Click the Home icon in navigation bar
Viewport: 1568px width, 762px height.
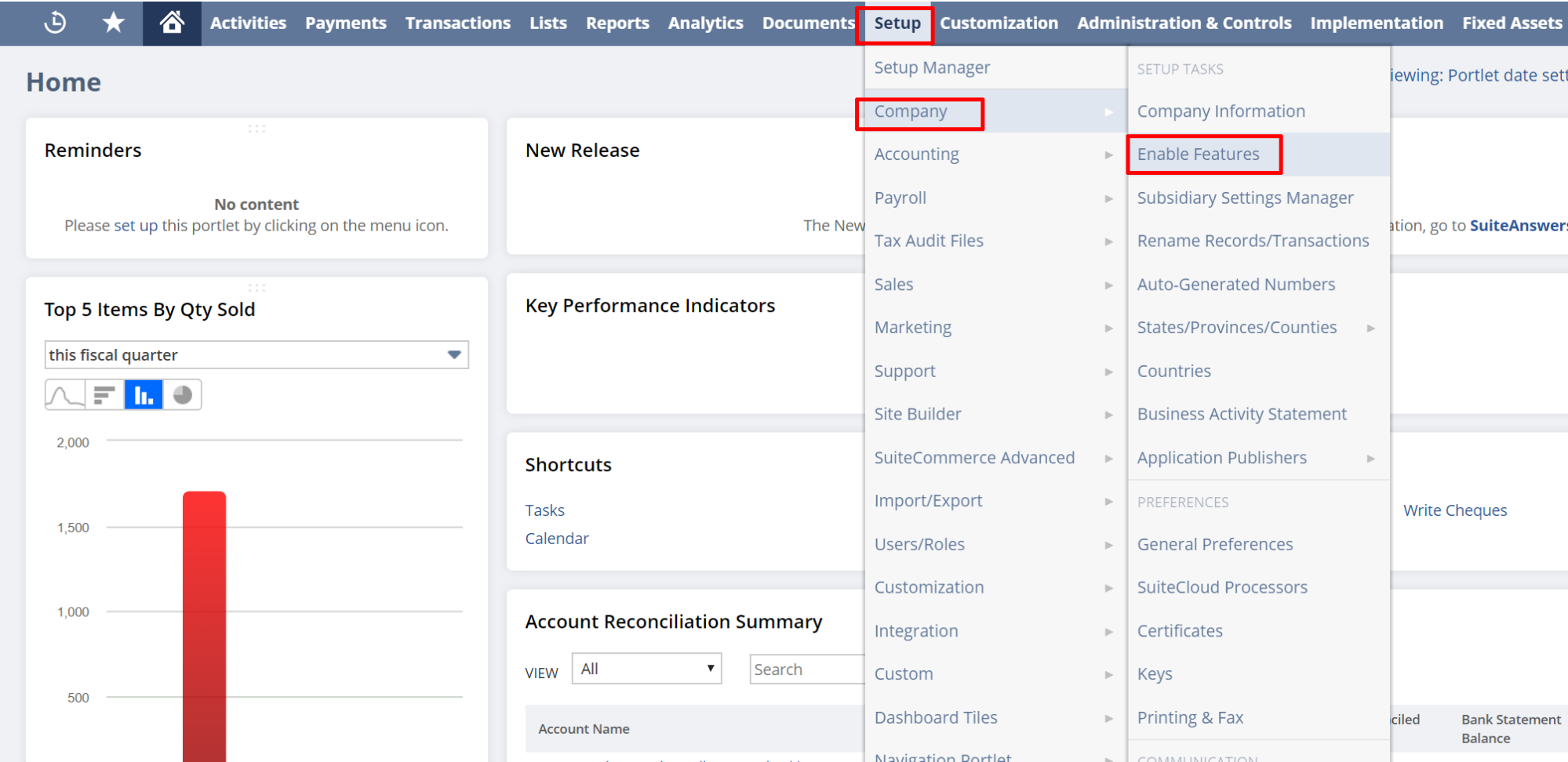coord(172,21)
